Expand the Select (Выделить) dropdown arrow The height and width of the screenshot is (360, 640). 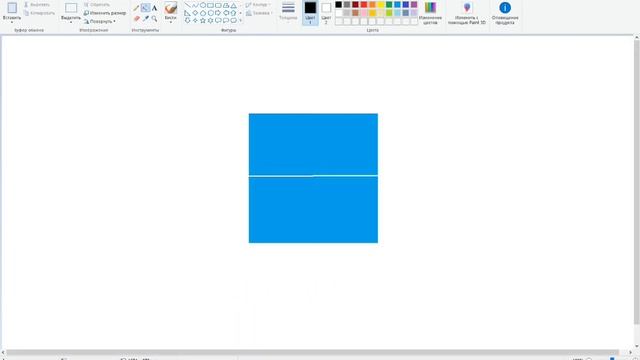[x=71, y=22]
